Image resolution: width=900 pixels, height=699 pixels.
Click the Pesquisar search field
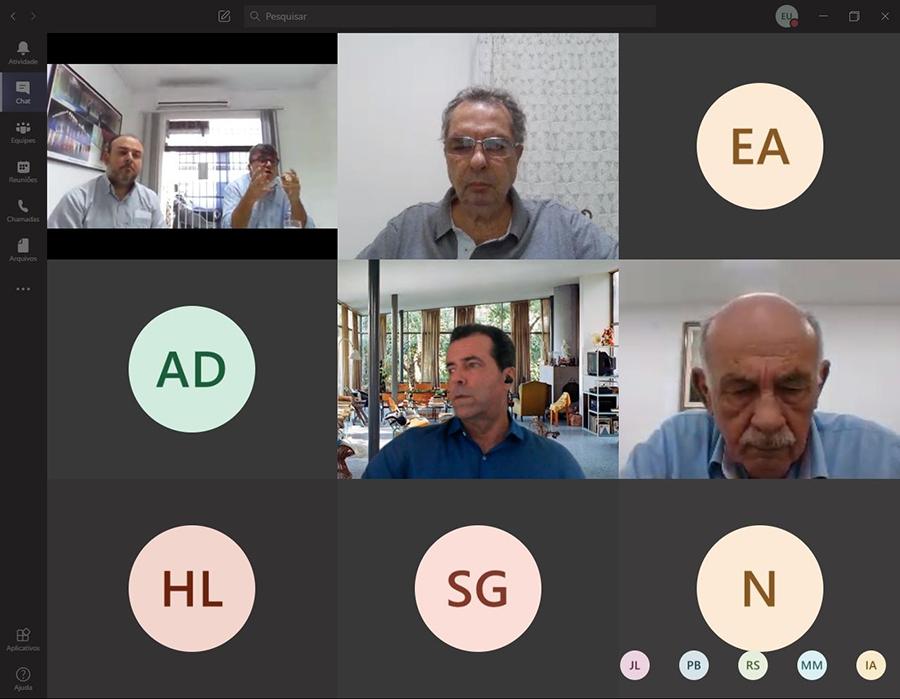449,16
